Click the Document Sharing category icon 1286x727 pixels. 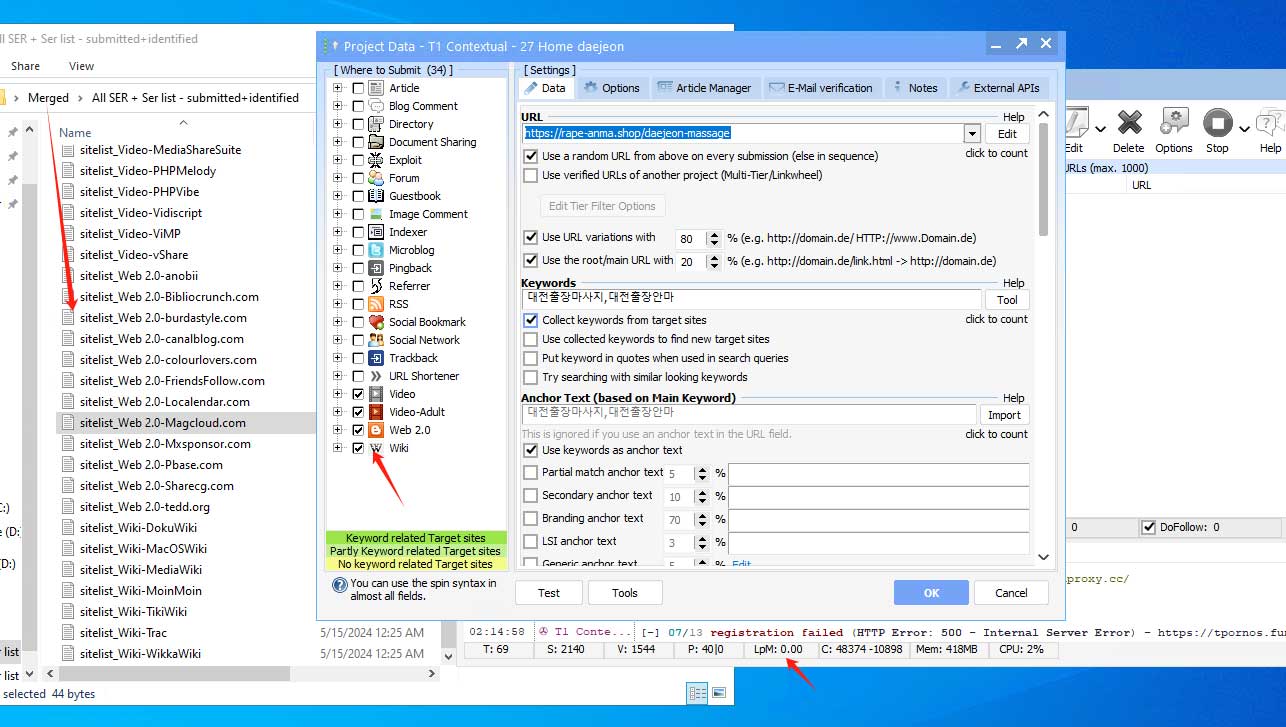pyautogui.click(x=376, y=142)
